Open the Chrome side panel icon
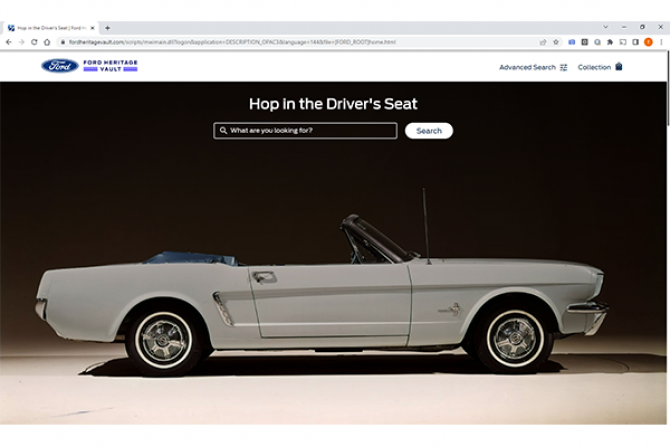Viewport: 670px width, 447px height. pyautogui.click(x=635, y=42)
